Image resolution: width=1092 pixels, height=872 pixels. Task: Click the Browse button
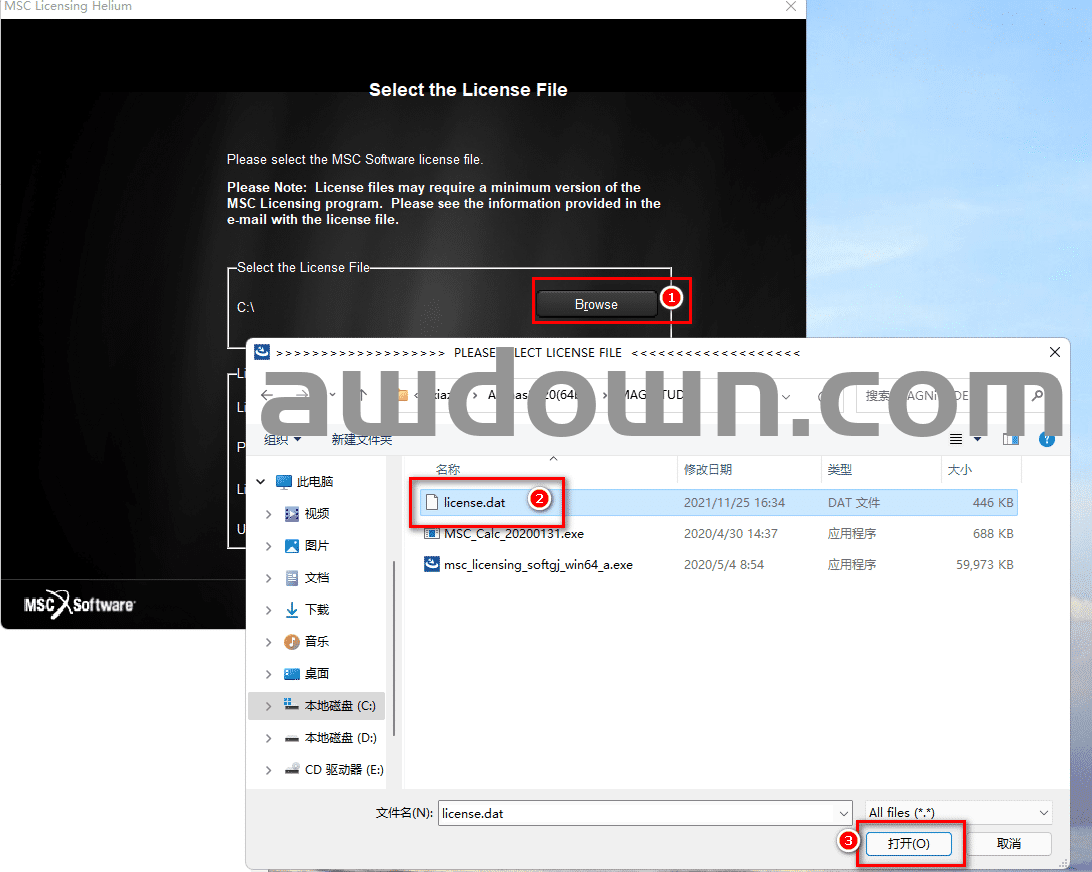click(596, 304)
